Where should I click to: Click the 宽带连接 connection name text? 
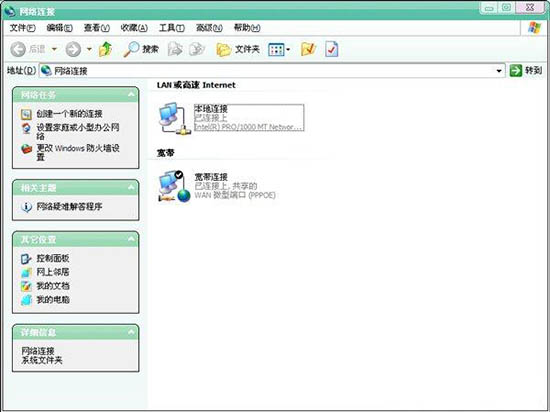click(211, 177)
